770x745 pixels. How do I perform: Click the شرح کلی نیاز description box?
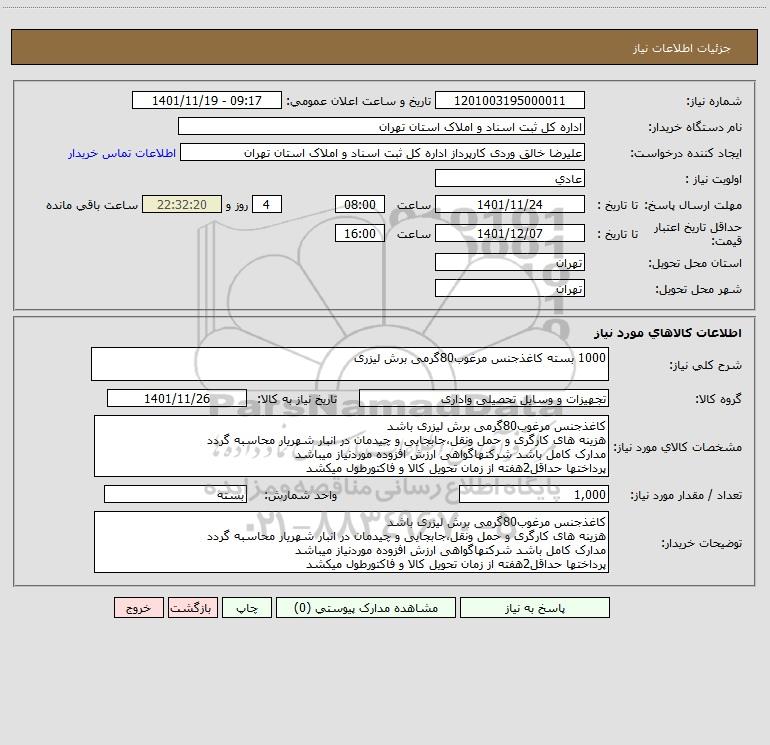350,364
